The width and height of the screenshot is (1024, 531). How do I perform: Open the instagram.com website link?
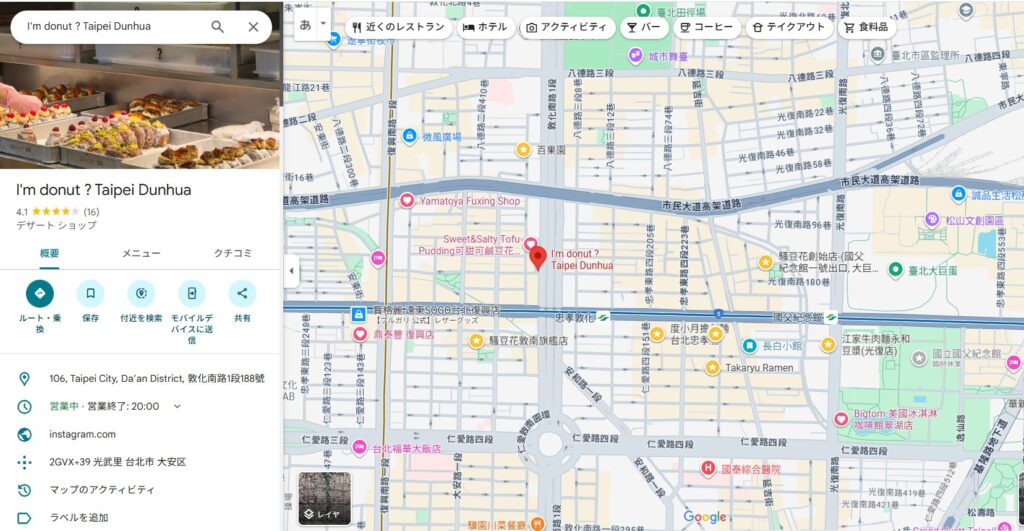(x=82, y=434)
